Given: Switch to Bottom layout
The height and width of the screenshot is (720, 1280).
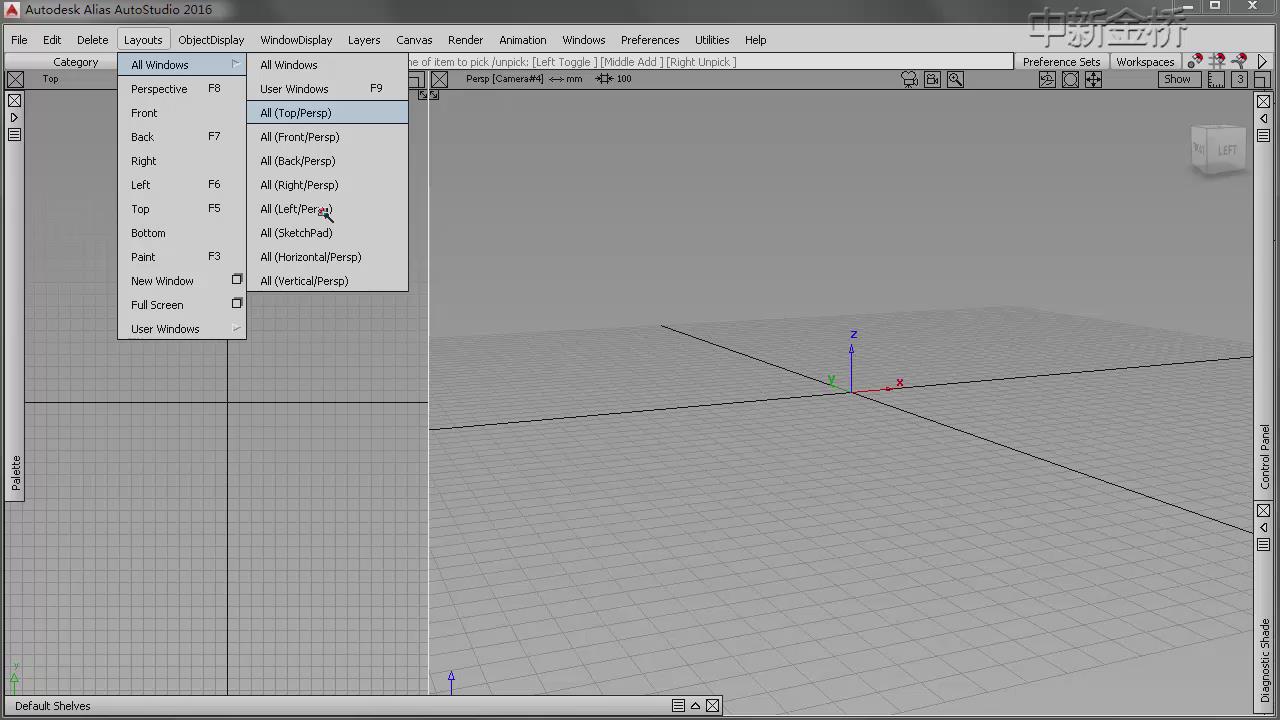Looking at the screenshot, I should pyautogui.click(x=182, y=233).
